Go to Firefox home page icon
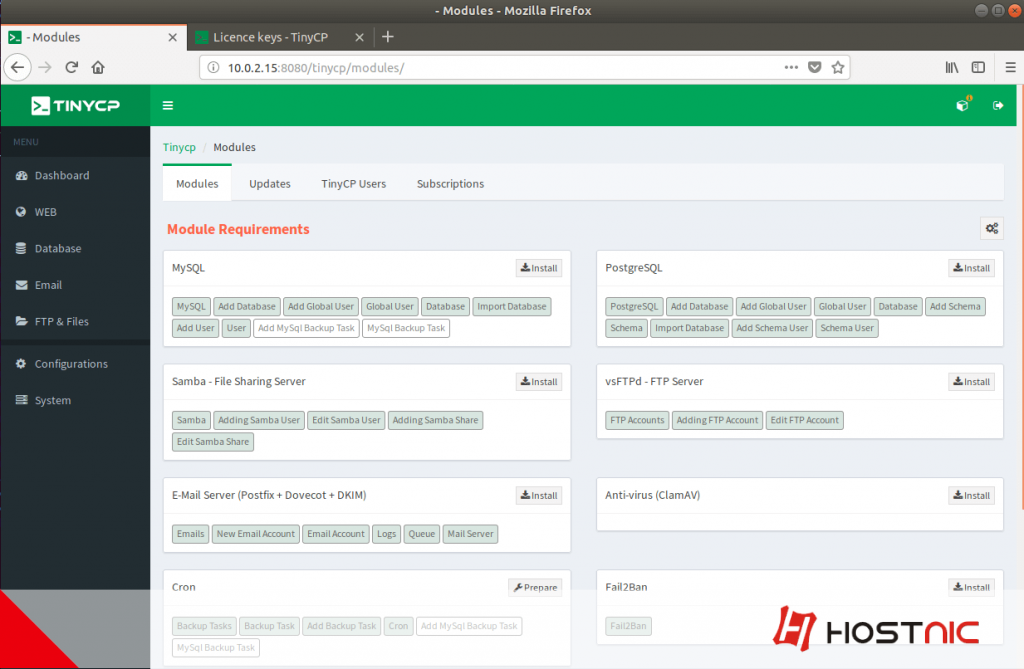This screenshot has height=669, width=1024. [x=98, y=67]
